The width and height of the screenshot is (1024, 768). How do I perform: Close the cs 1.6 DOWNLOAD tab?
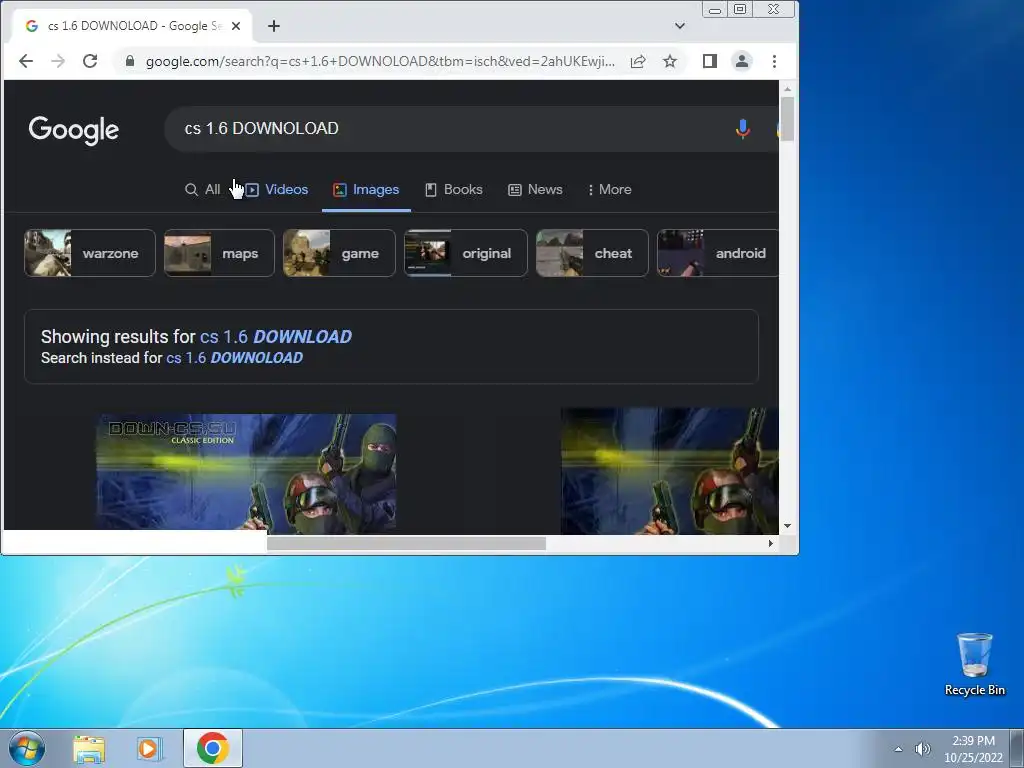(236, 26)
